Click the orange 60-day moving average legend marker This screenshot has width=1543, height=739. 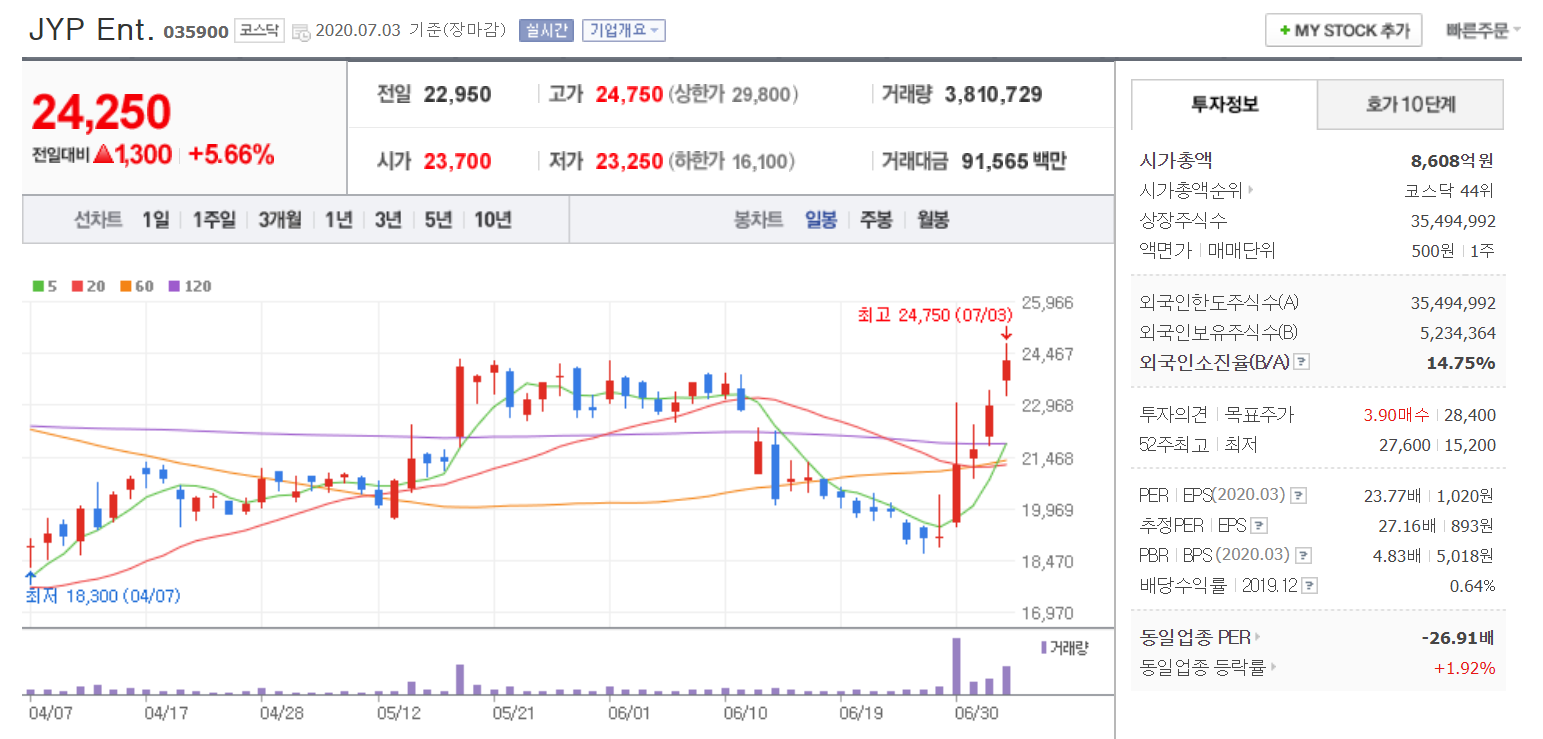pos(126,286)
